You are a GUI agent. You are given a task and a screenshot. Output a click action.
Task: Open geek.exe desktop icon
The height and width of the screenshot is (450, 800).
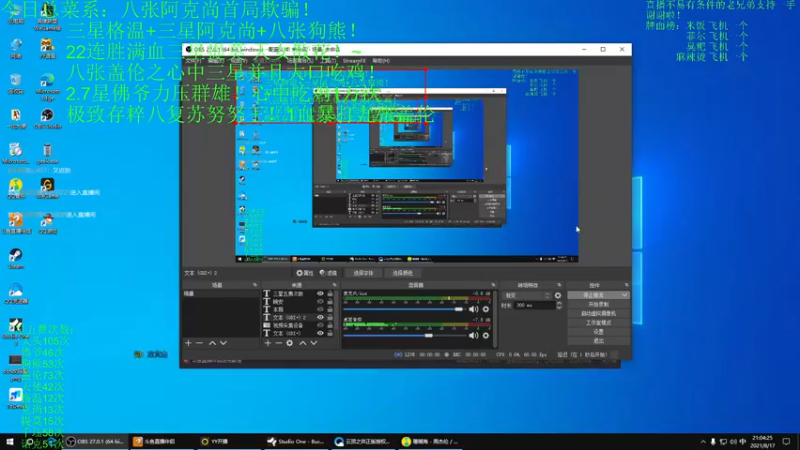[x=47, y=154]
